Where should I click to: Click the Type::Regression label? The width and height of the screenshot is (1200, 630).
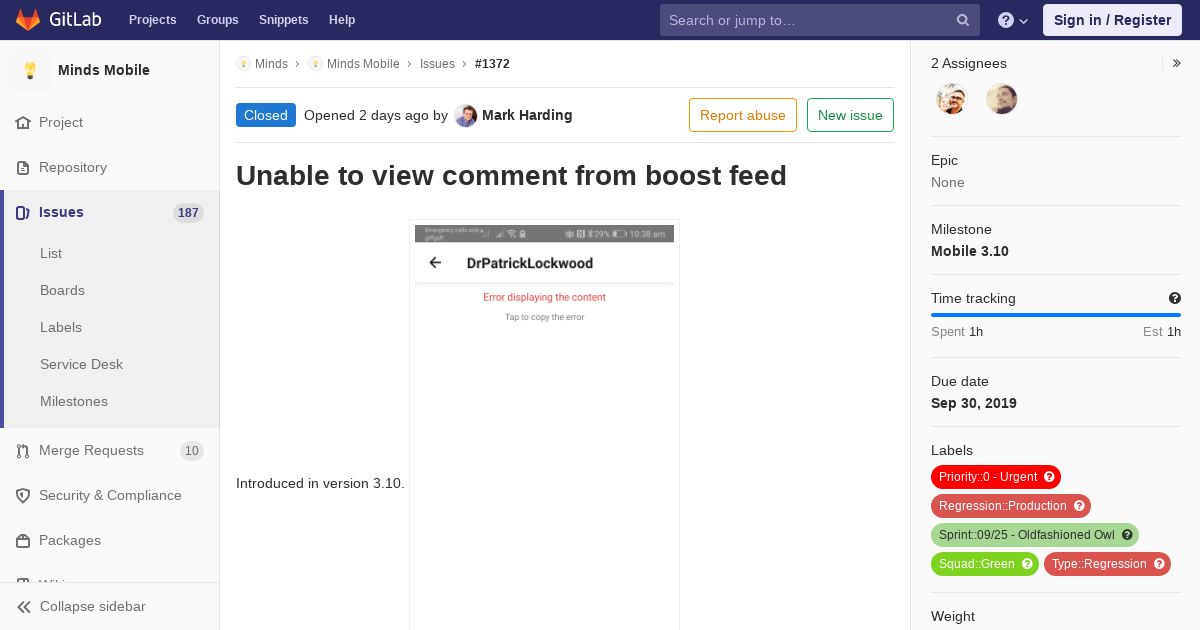[x=1107, y=564]
